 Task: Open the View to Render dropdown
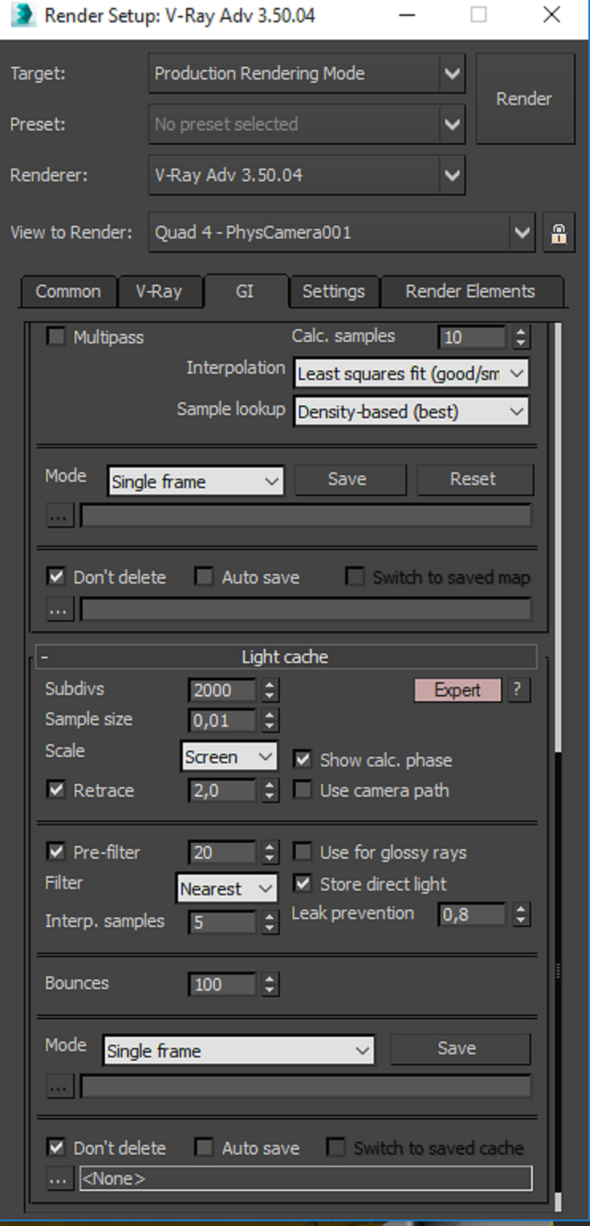tap(342, 233)
